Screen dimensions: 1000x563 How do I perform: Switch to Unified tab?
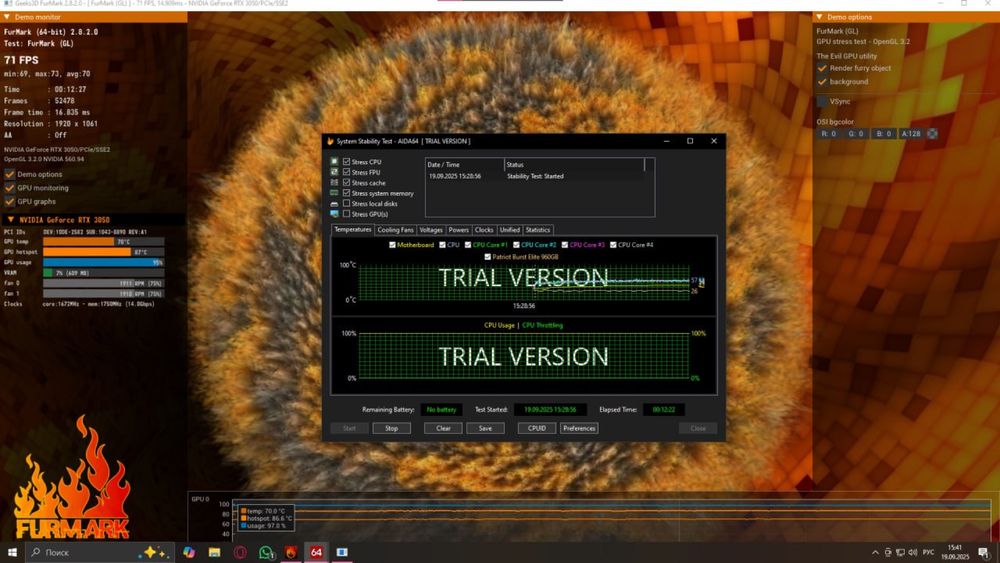[x=510, y=230]
